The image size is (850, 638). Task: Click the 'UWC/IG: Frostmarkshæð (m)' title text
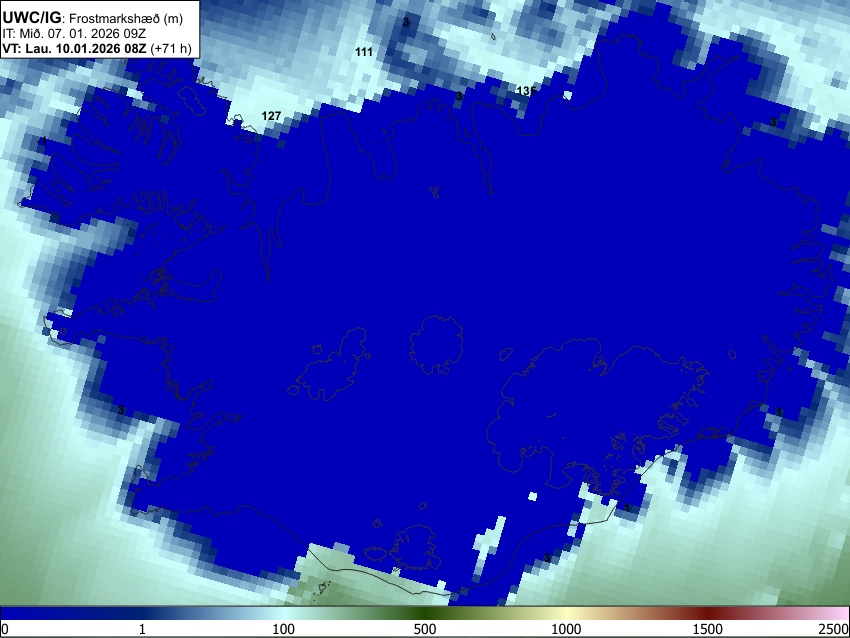(x=93, y=18)
